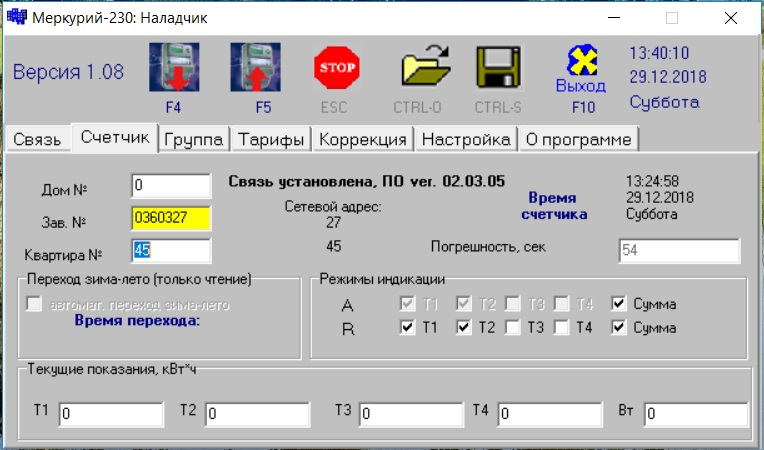Close the Меркурий-230 window

730,18
